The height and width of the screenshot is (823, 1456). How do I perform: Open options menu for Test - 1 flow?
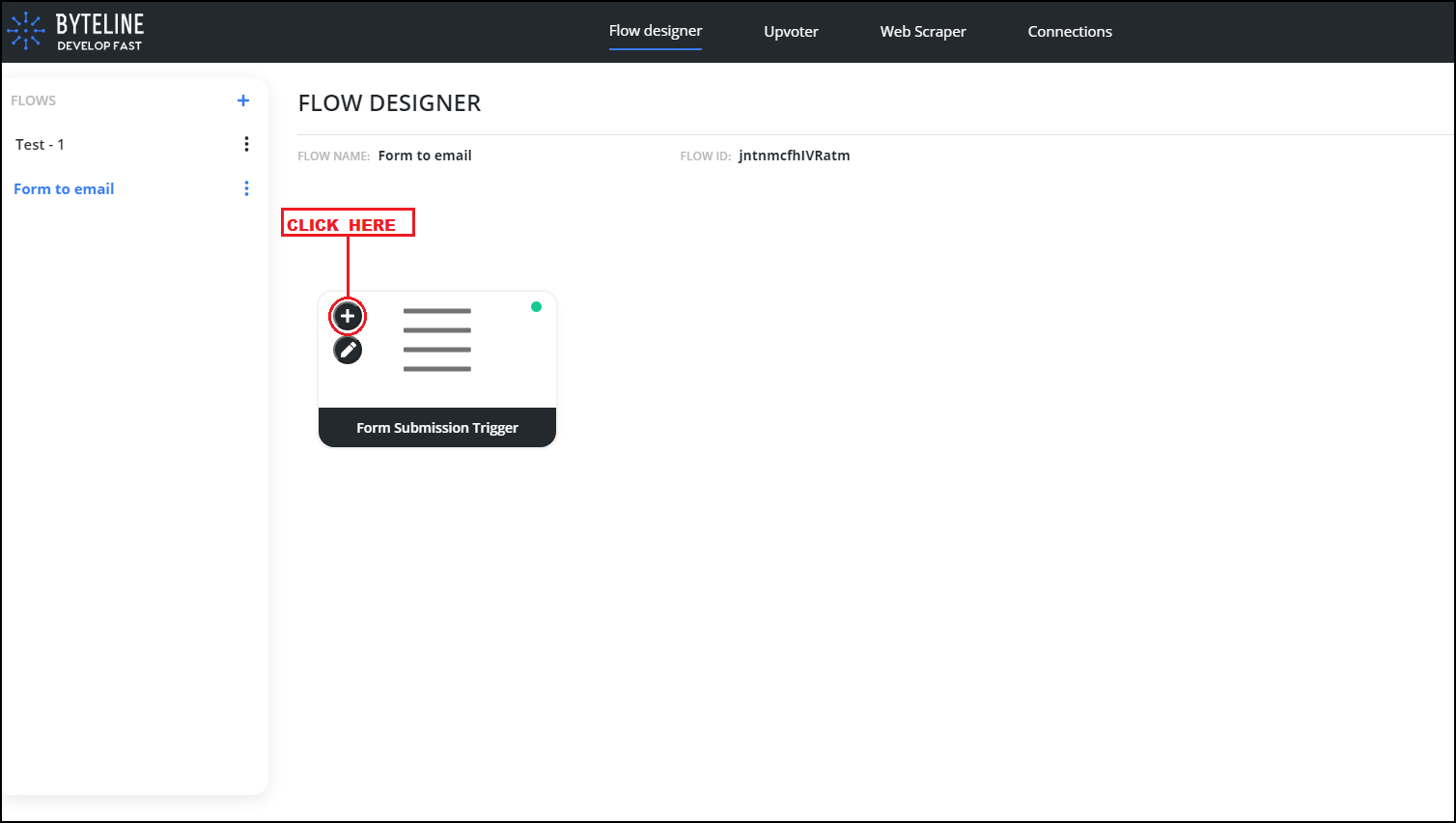246,144
